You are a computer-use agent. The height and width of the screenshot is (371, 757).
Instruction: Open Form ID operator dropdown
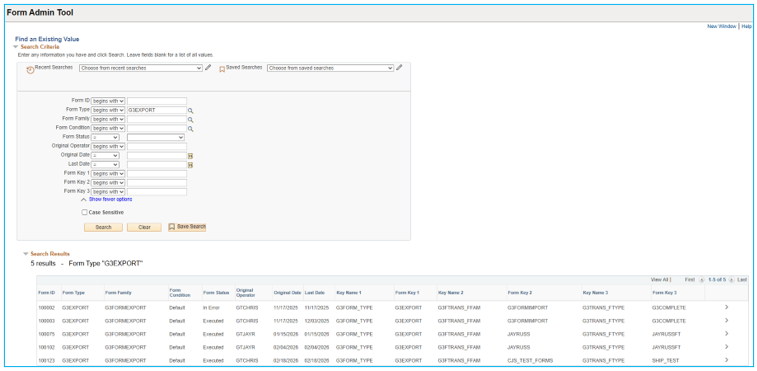[108, 101]
